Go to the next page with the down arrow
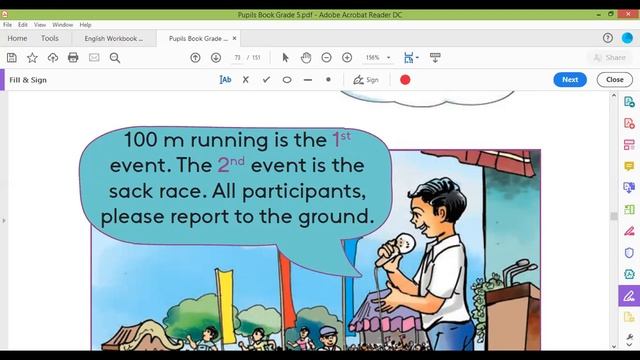The width and height of the screenshot is (640, 360). (x=216, y=58)
